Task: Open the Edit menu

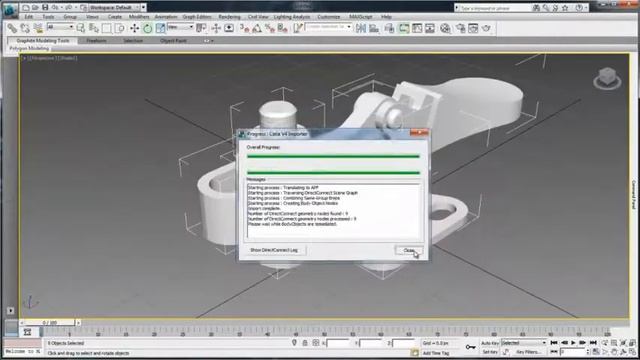Action: 29,17
